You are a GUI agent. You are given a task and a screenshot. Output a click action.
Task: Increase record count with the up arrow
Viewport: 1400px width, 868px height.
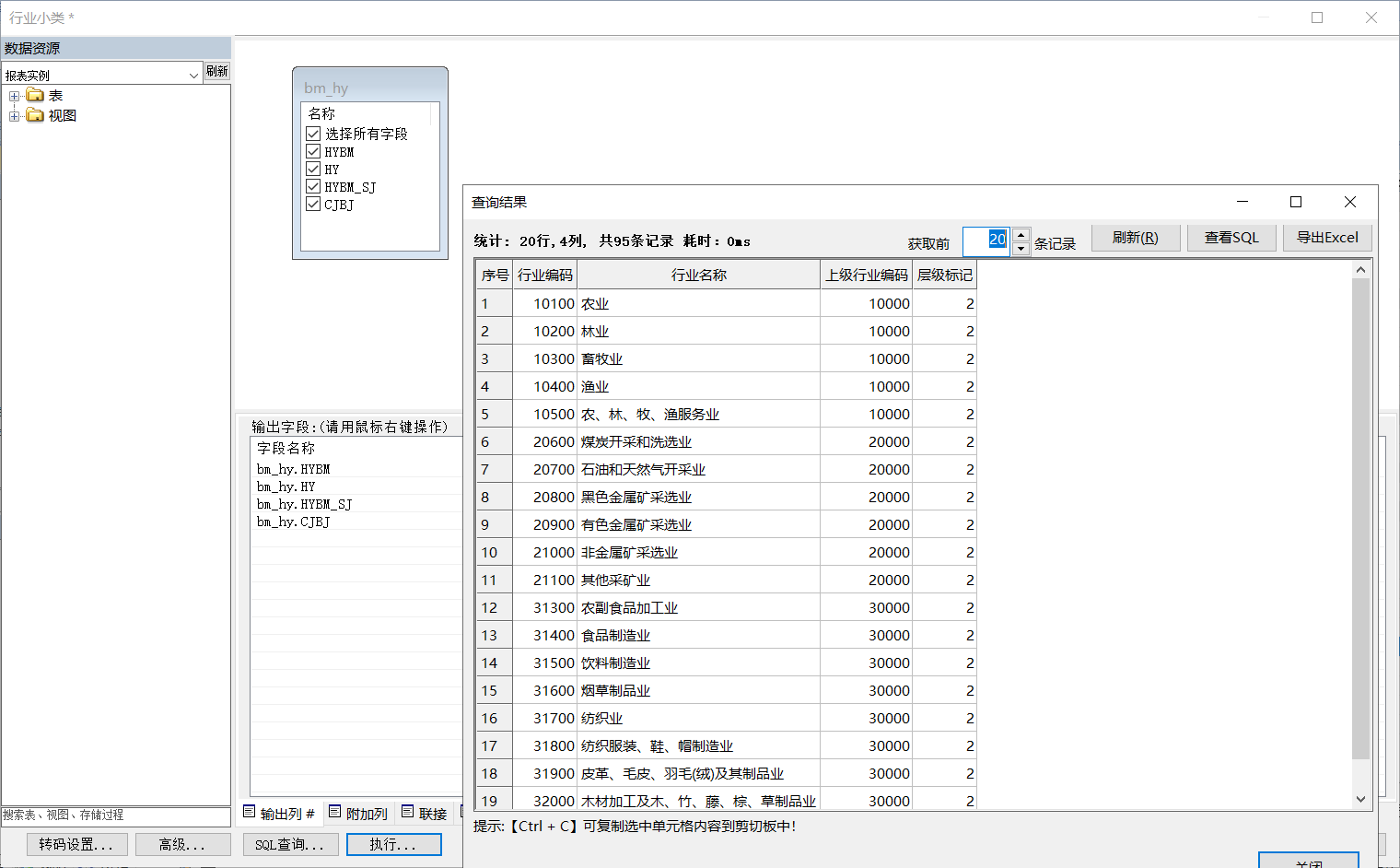(x=1021, y=235)
